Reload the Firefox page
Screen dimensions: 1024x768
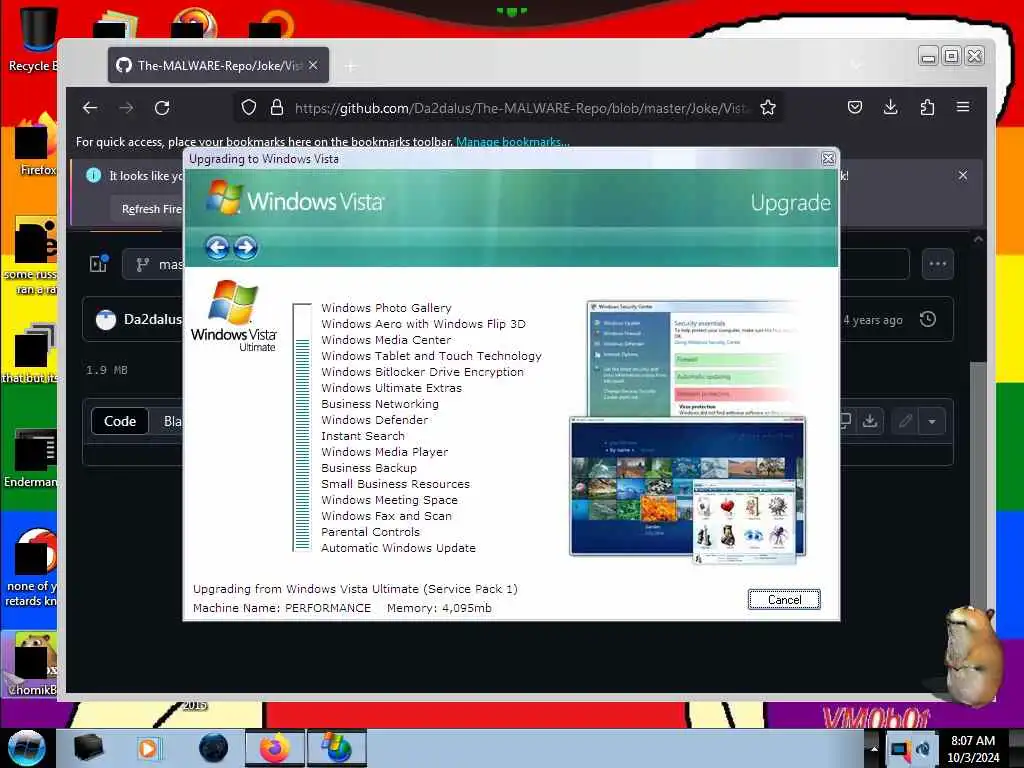[x=163, y=108]
